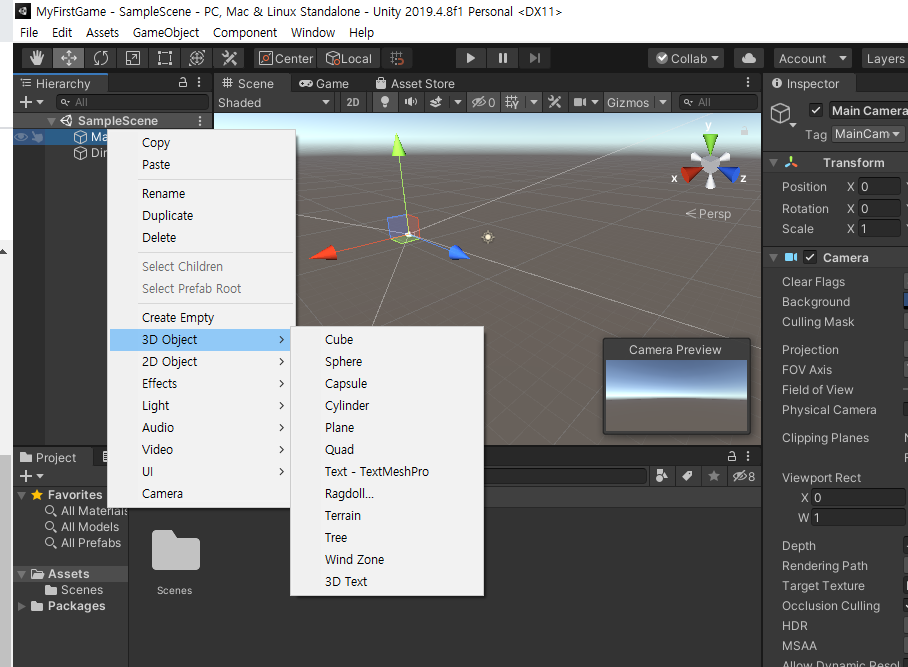This screenshot has height=667, width=908.
Task: Select the Rect tool
Action: [164, 58]
